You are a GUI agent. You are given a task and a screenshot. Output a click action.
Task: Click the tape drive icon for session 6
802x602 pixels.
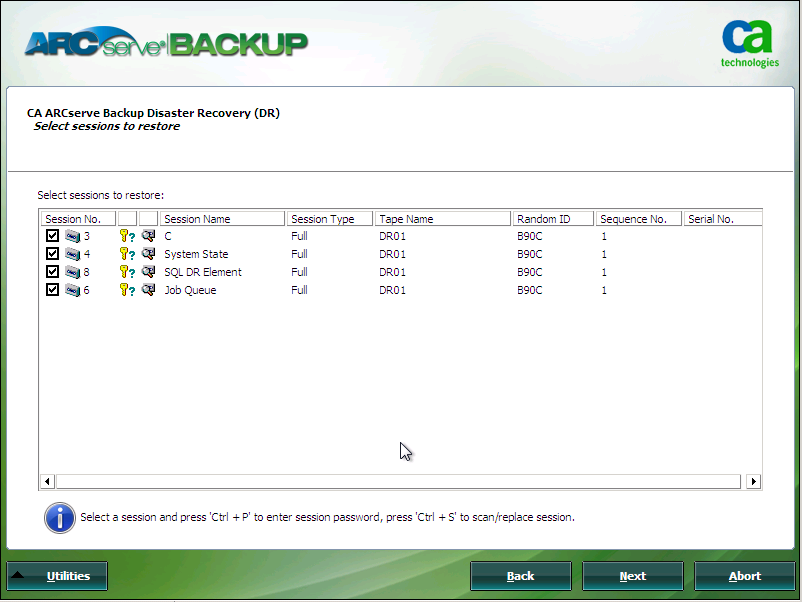coord(73,290)
